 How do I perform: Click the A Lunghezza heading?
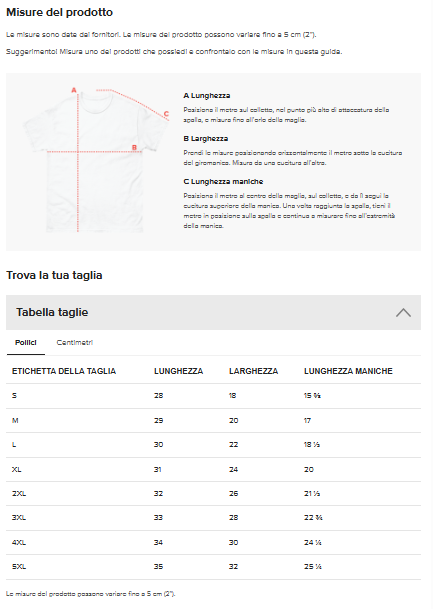click(207, 96)
